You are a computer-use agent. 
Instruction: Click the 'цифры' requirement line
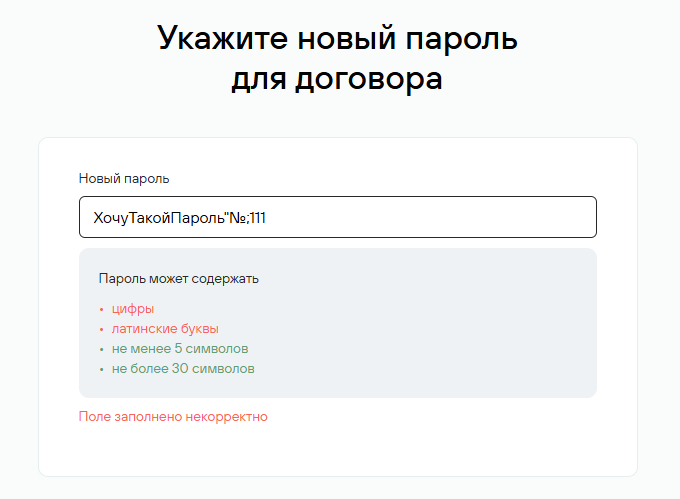click(x=133, y=309)
